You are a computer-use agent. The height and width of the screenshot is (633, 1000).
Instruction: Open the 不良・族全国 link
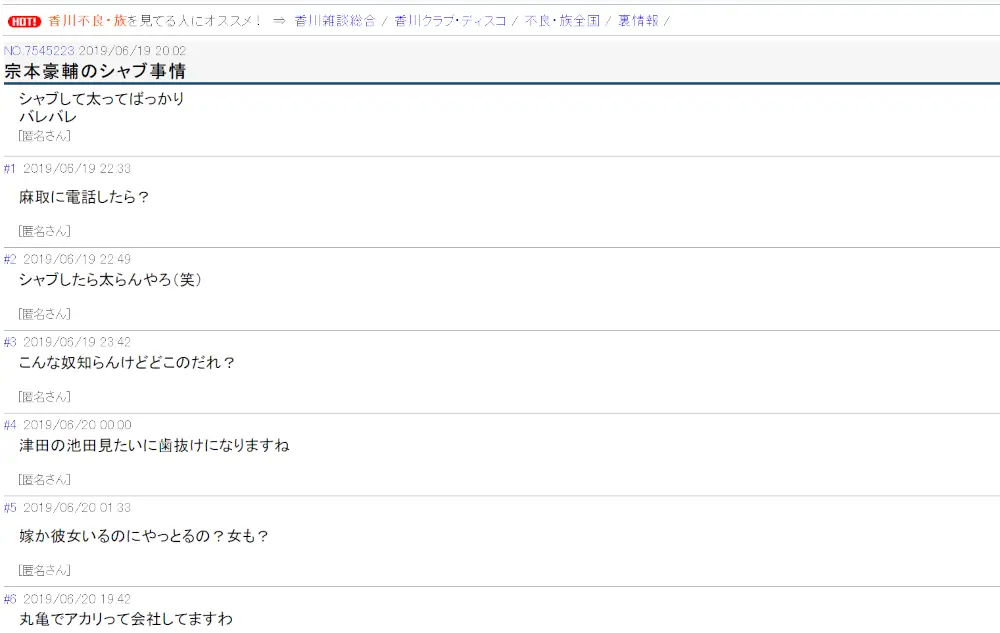tap(562, 21)
